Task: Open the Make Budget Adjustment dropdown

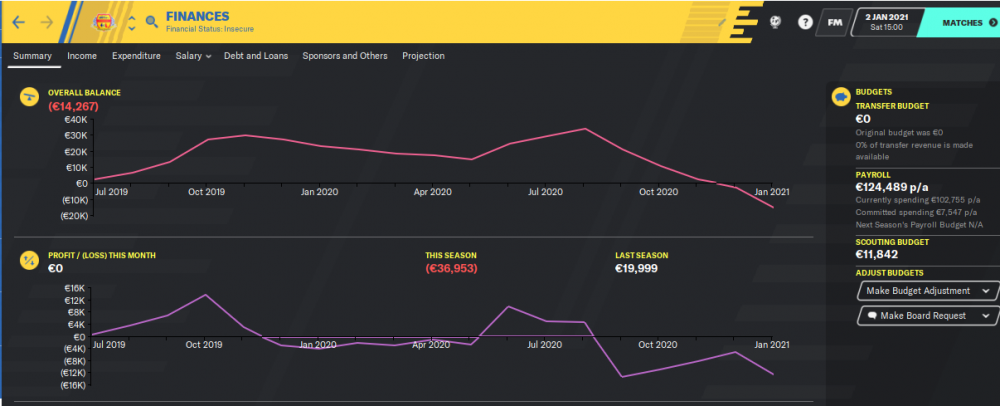Action: [x=926, y=291]
